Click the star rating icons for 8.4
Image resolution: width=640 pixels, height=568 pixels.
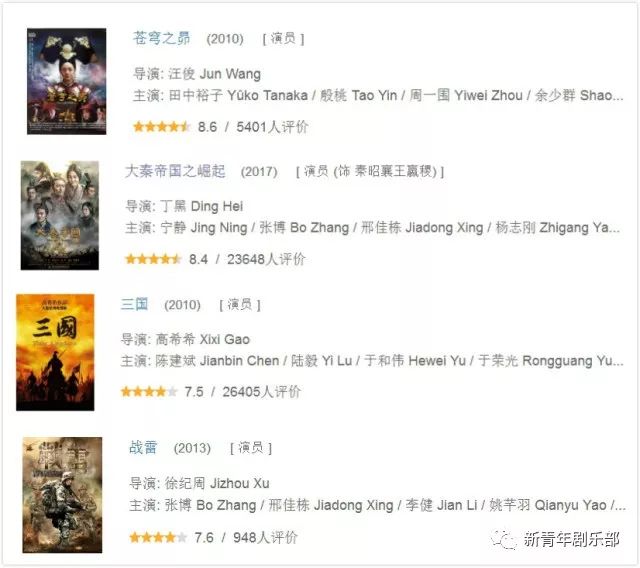153,259
